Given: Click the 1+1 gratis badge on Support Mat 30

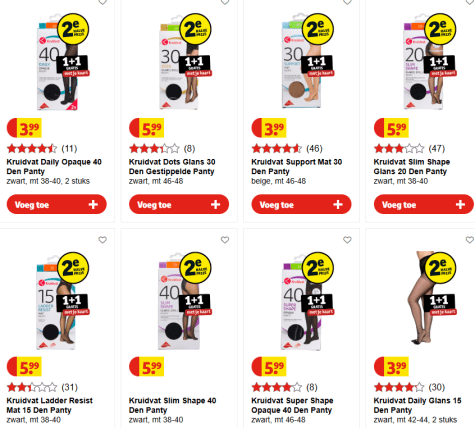Looking at the screenshot, I should pos(317,66).
